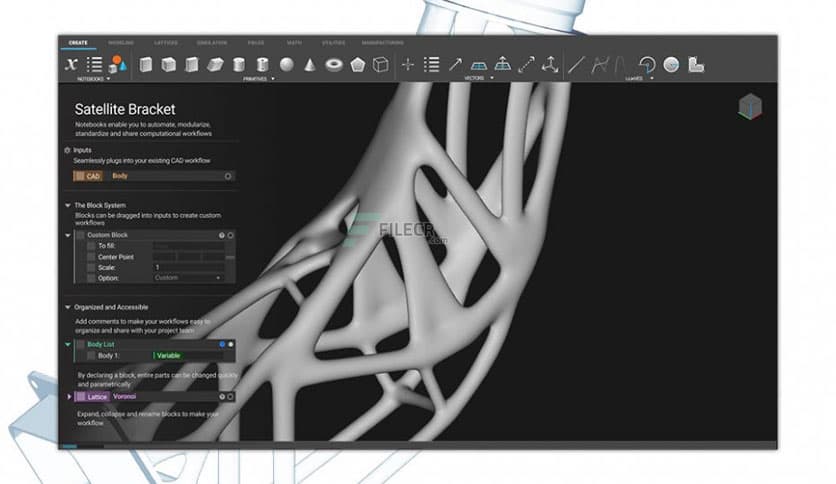
Task: Expand the Lattice Voronoi block
Action: [69, 397]
